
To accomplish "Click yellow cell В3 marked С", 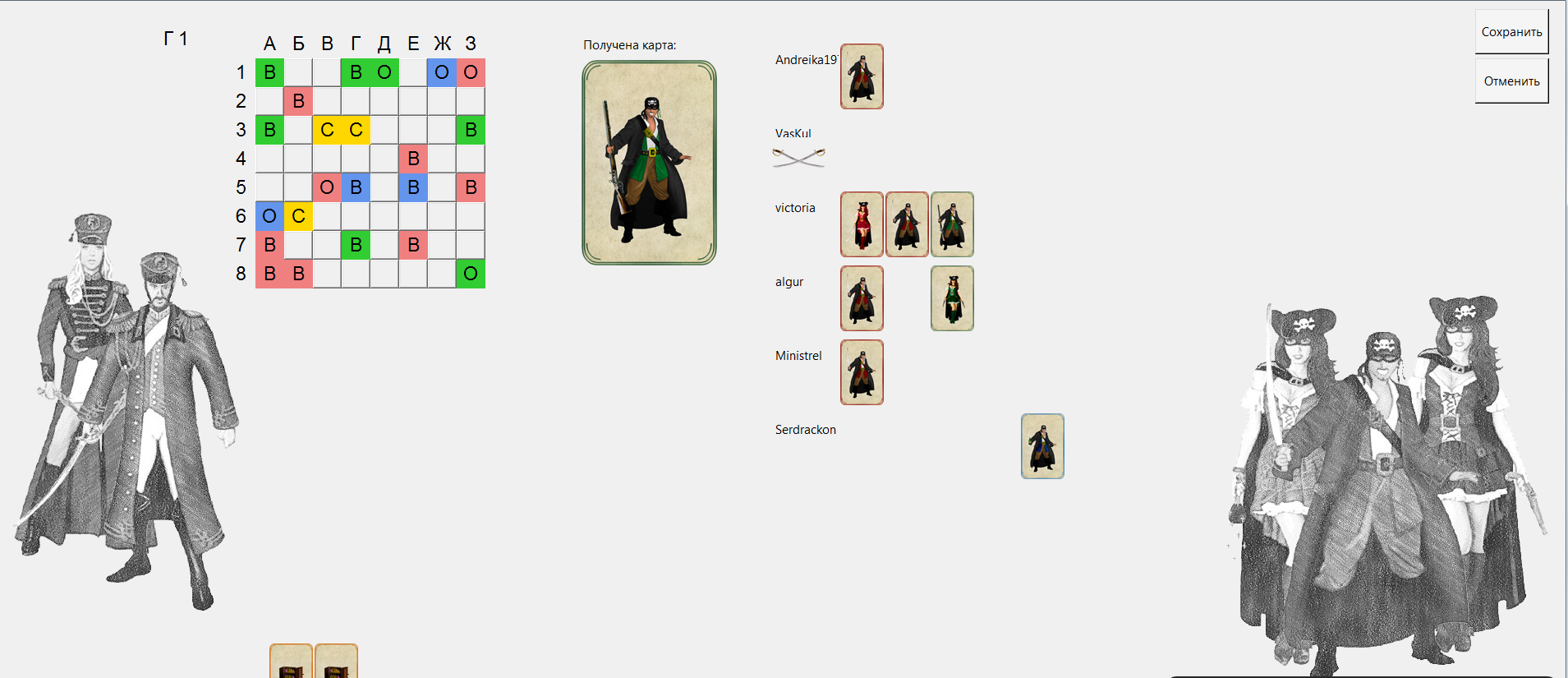I will 327,130.
